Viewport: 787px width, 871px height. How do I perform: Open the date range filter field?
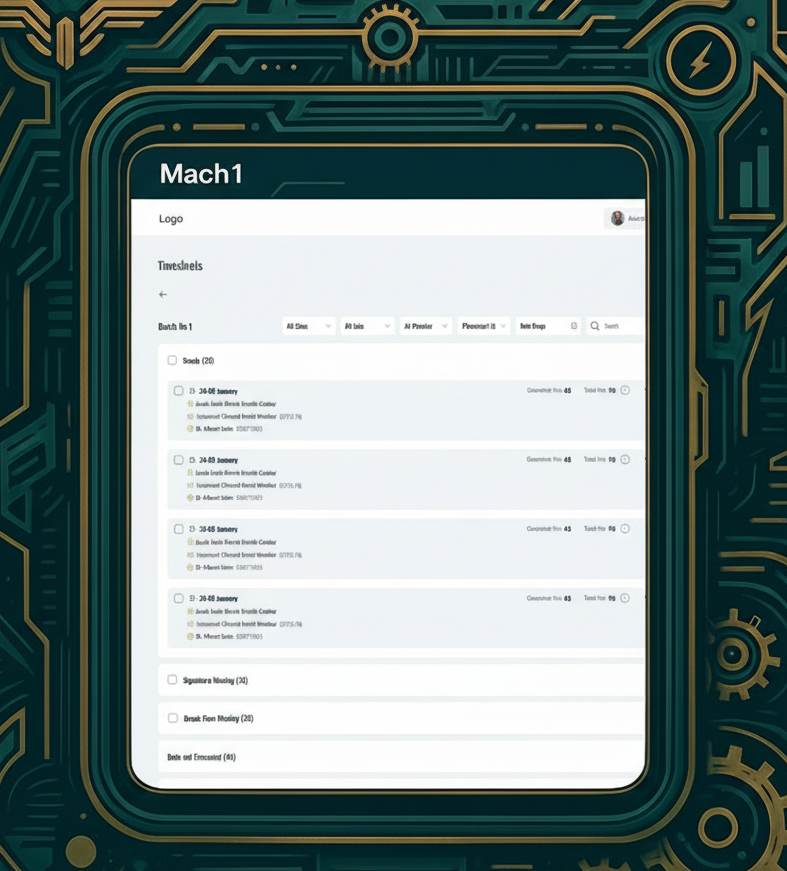point(548,326)
